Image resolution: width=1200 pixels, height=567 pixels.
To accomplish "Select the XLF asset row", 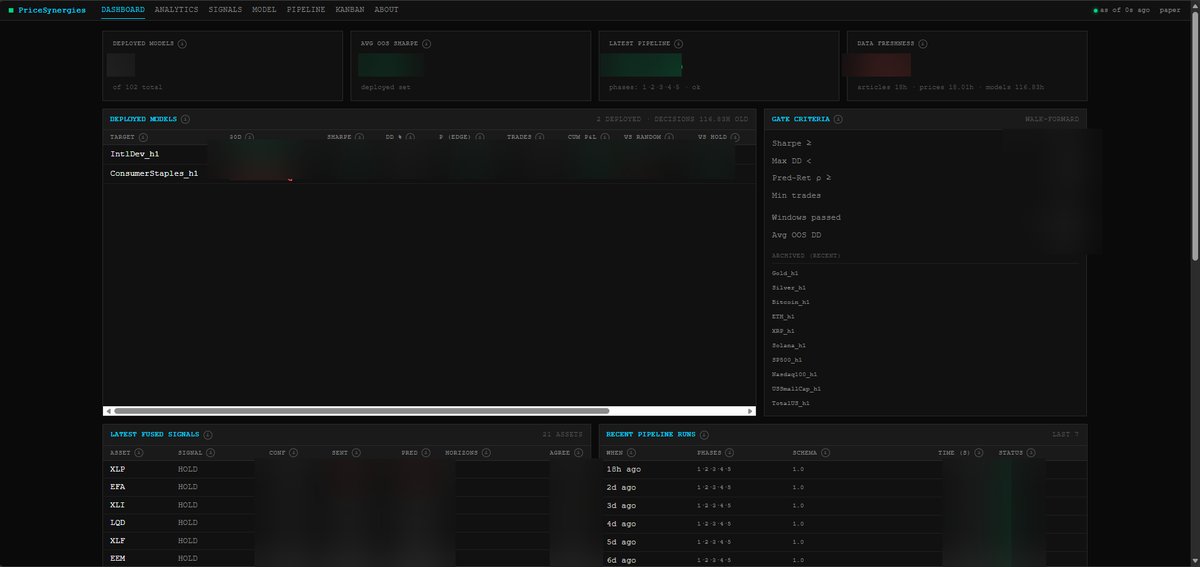I will [x=346, y=541].
